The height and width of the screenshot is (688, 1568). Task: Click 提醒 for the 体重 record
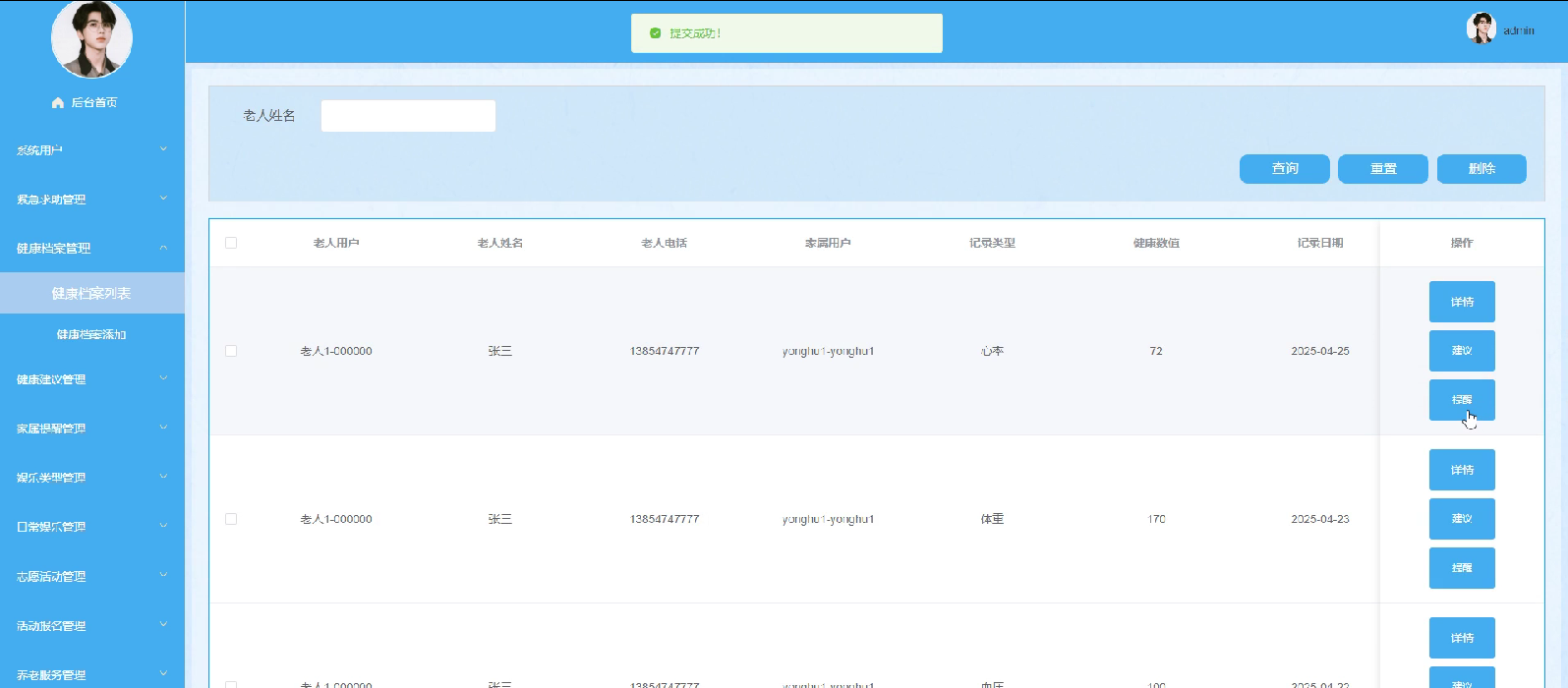point(1462,568)
